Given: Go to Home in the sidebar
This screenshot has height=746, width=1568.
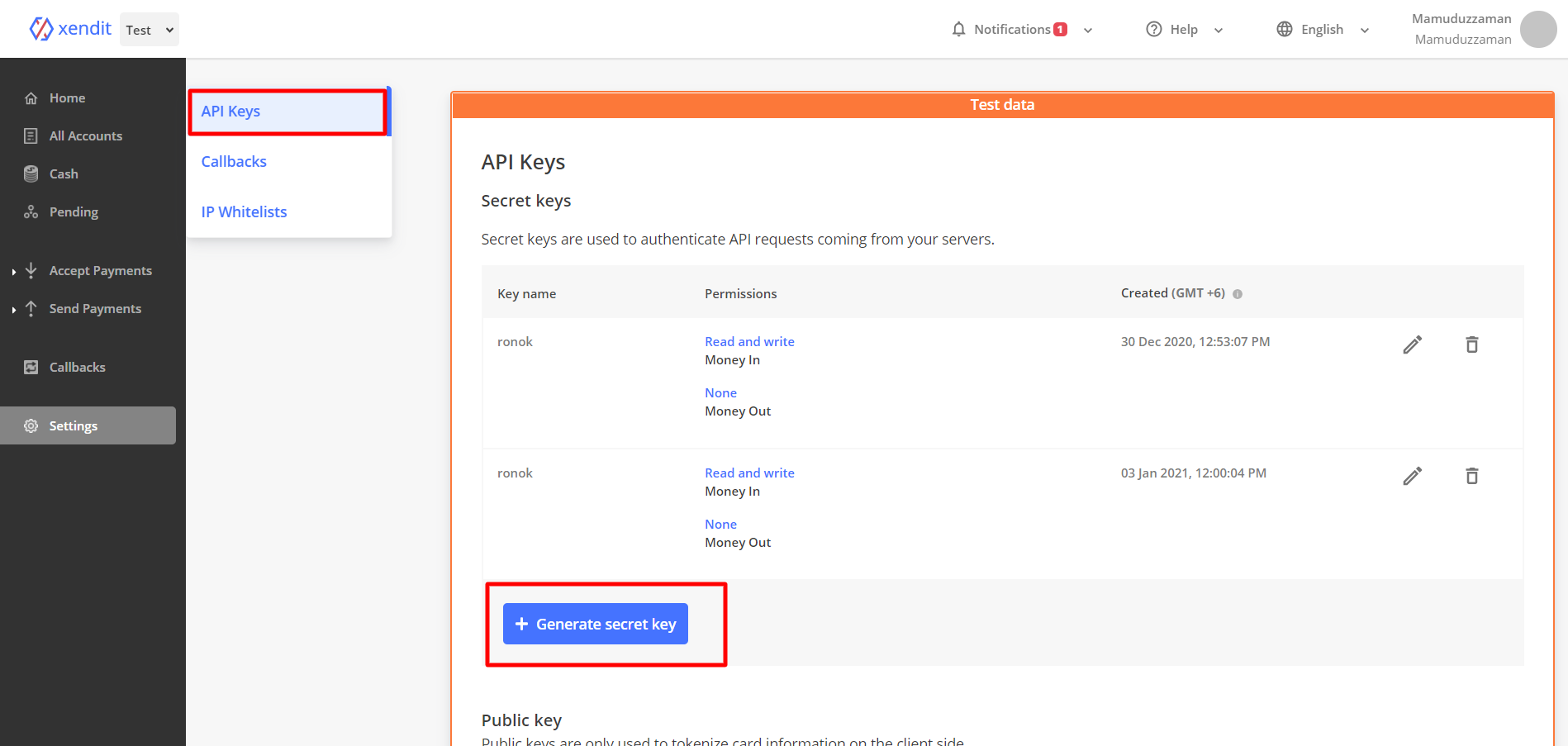Looking at the screenshot, I should tap(67, 98).
